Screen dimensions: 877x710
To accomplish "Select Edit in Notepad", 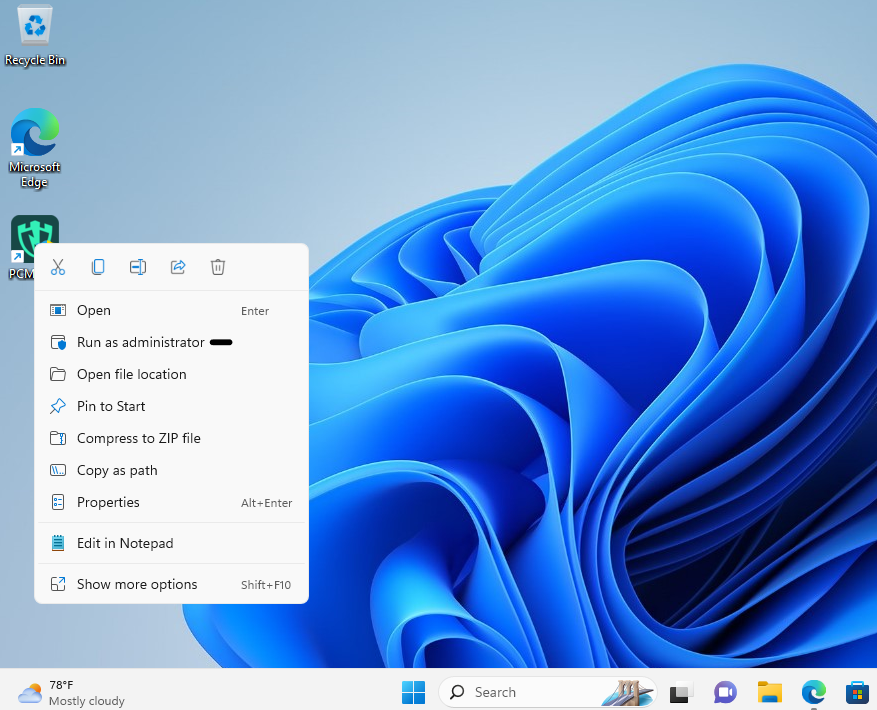I will pyautogui.click(x=125, y=544).
